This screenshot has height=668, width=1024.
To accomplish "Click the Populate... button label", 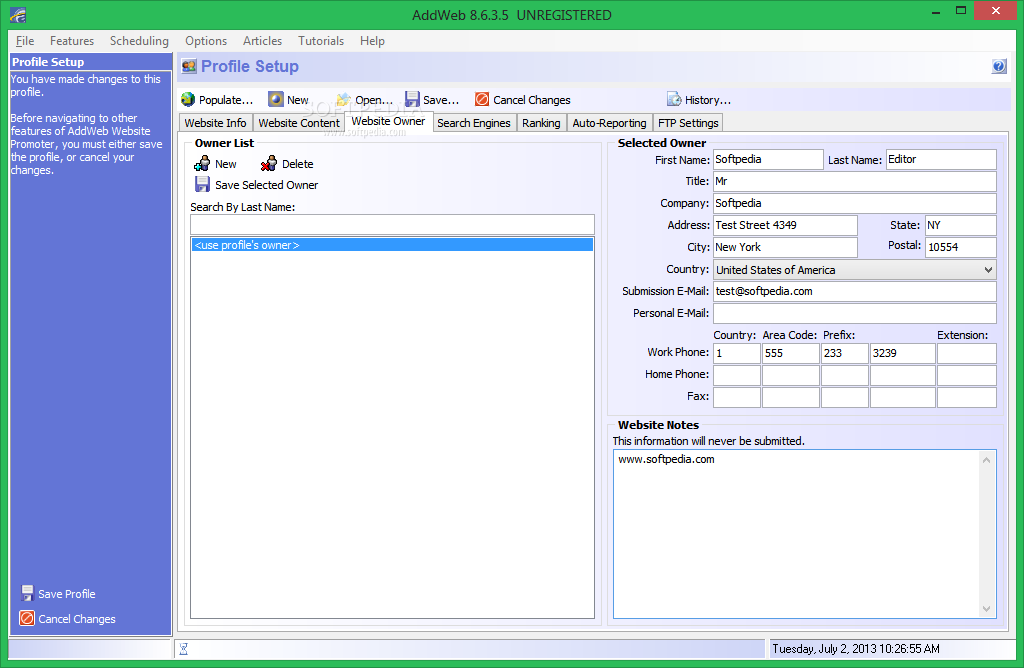I will [225, 100].
